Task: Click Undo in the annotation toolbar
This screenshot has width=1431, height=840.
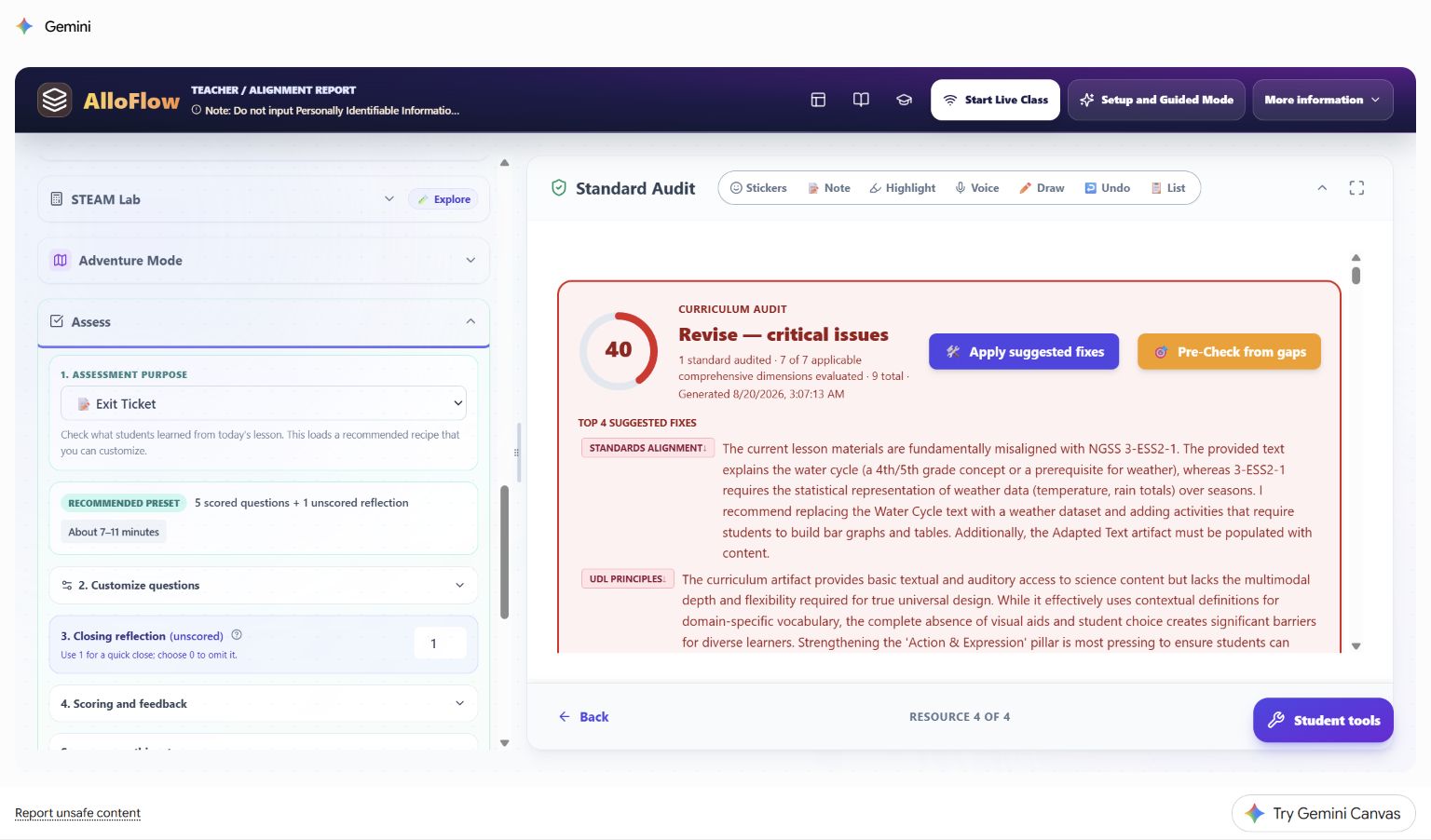Action: coord(1107,188)
